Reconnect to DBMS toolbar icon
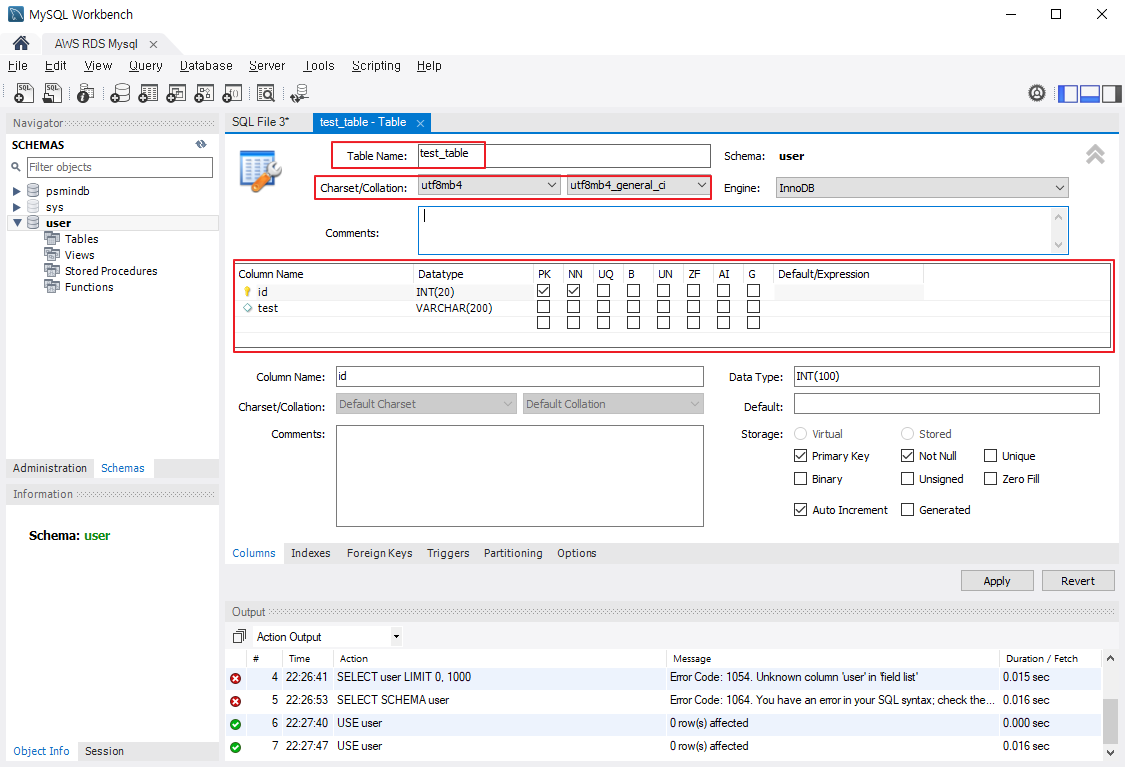Screen dimensions: 1126x768 tap(299, 93)
